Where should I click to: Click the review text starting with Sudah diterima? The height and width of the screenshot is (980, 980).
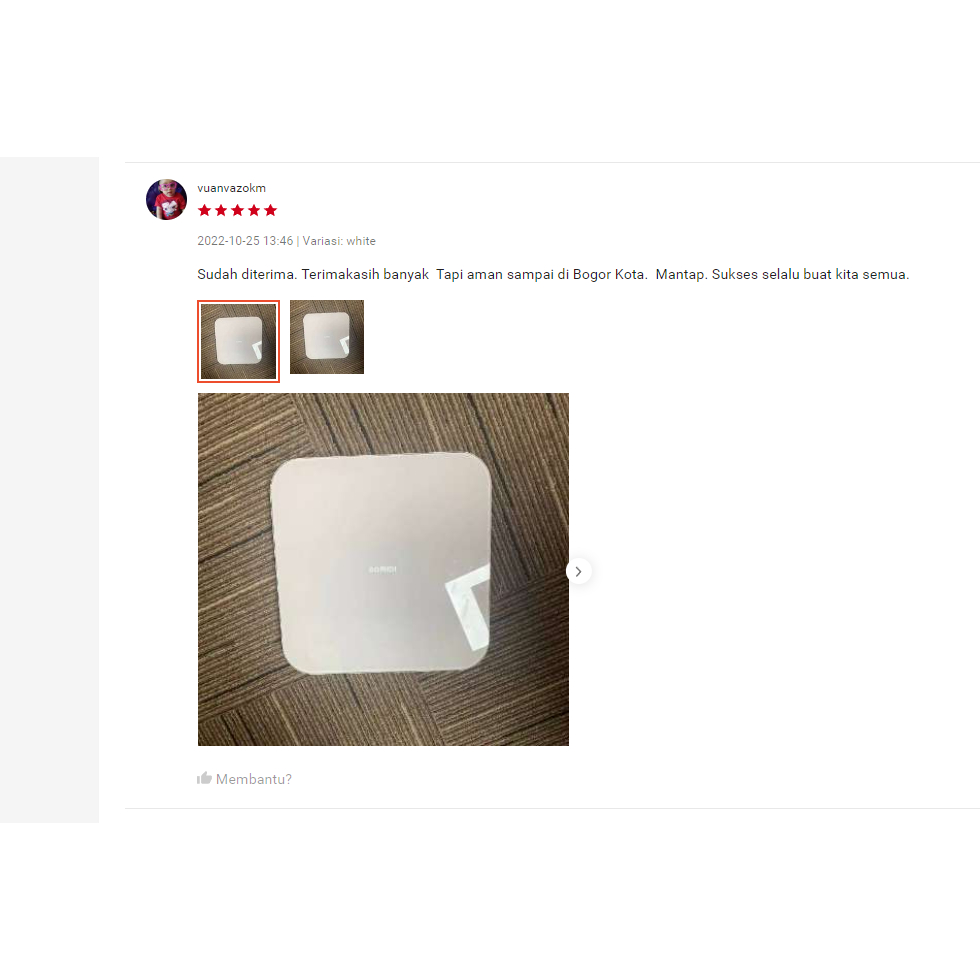(553, 274)
